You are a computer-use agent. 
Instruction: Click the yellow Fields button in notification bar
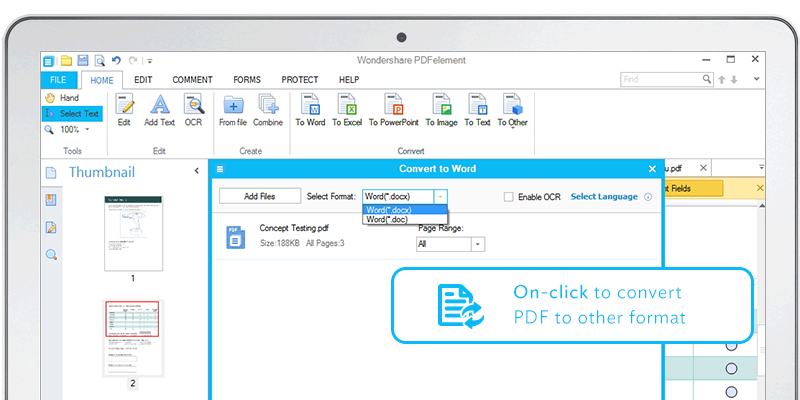point(693,188)
